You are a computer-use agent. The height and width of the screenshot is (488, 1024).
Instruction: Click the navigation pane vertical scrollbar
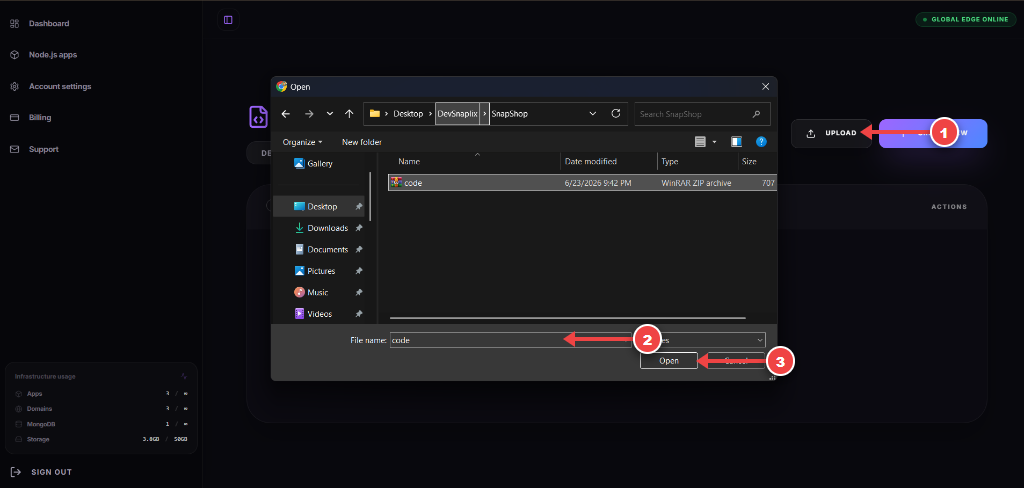[371, 196]
